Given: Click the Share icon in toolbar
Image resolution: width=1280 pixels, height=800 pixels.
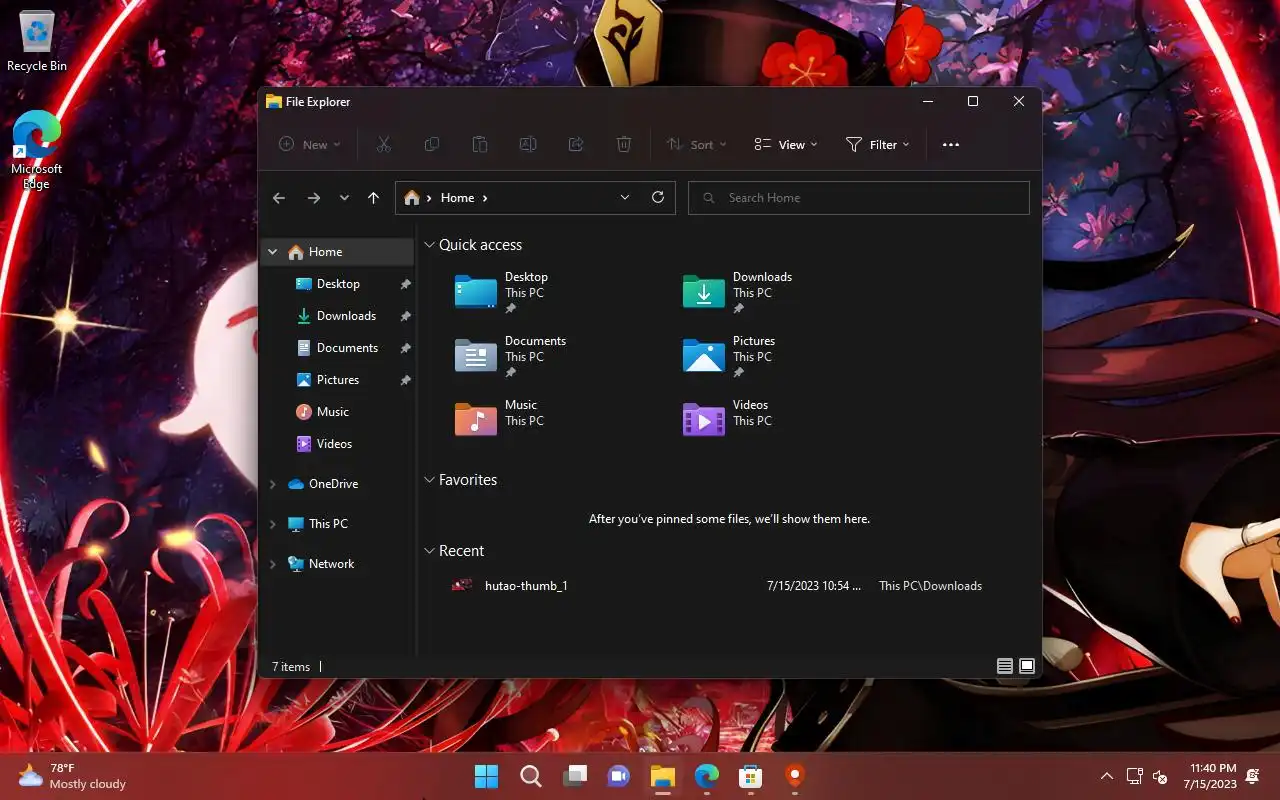Looking at the screenshot, I should (576, 144).
